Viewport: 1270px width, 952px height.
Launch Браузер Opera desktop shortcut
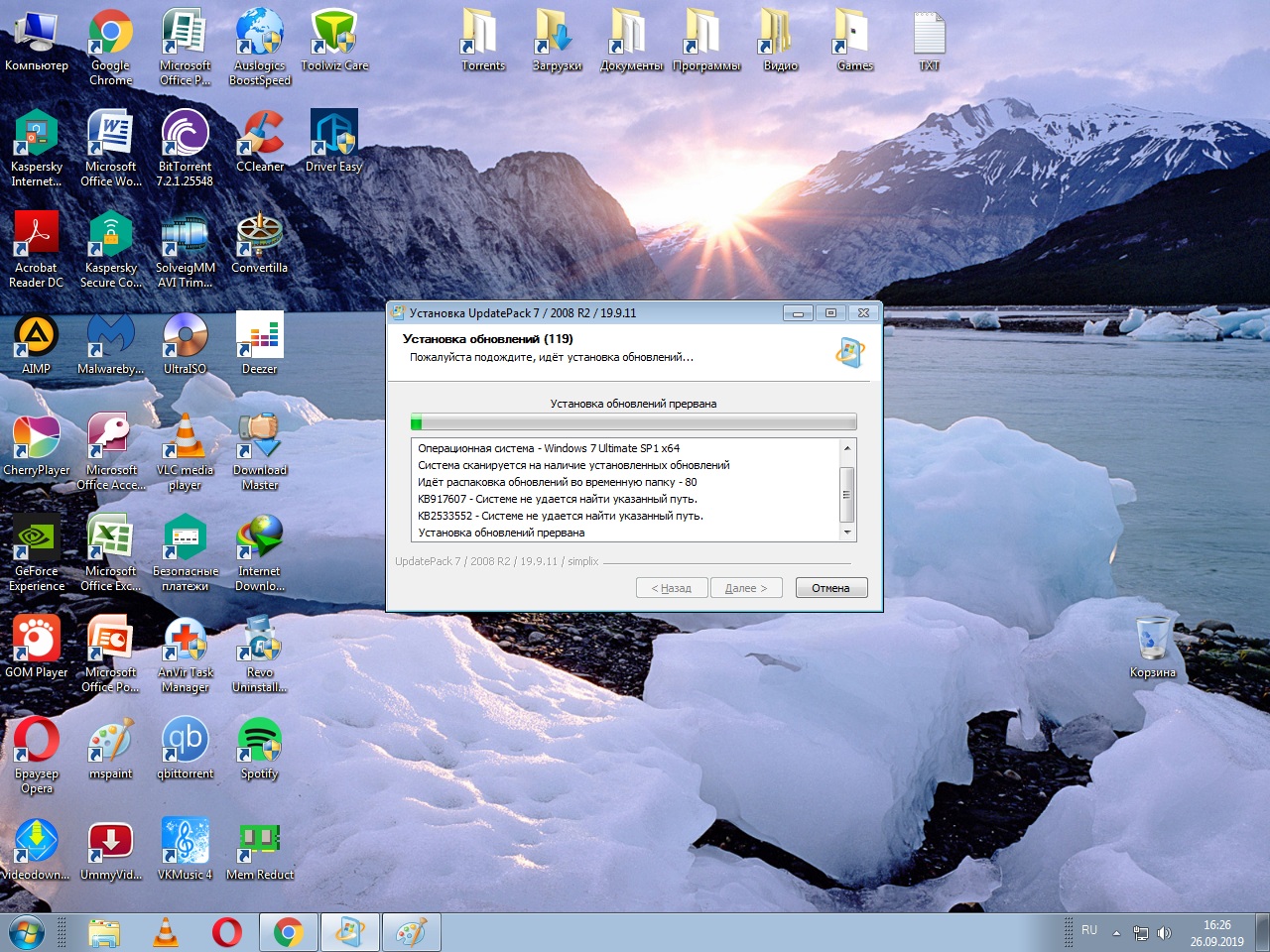click(37, 756)
